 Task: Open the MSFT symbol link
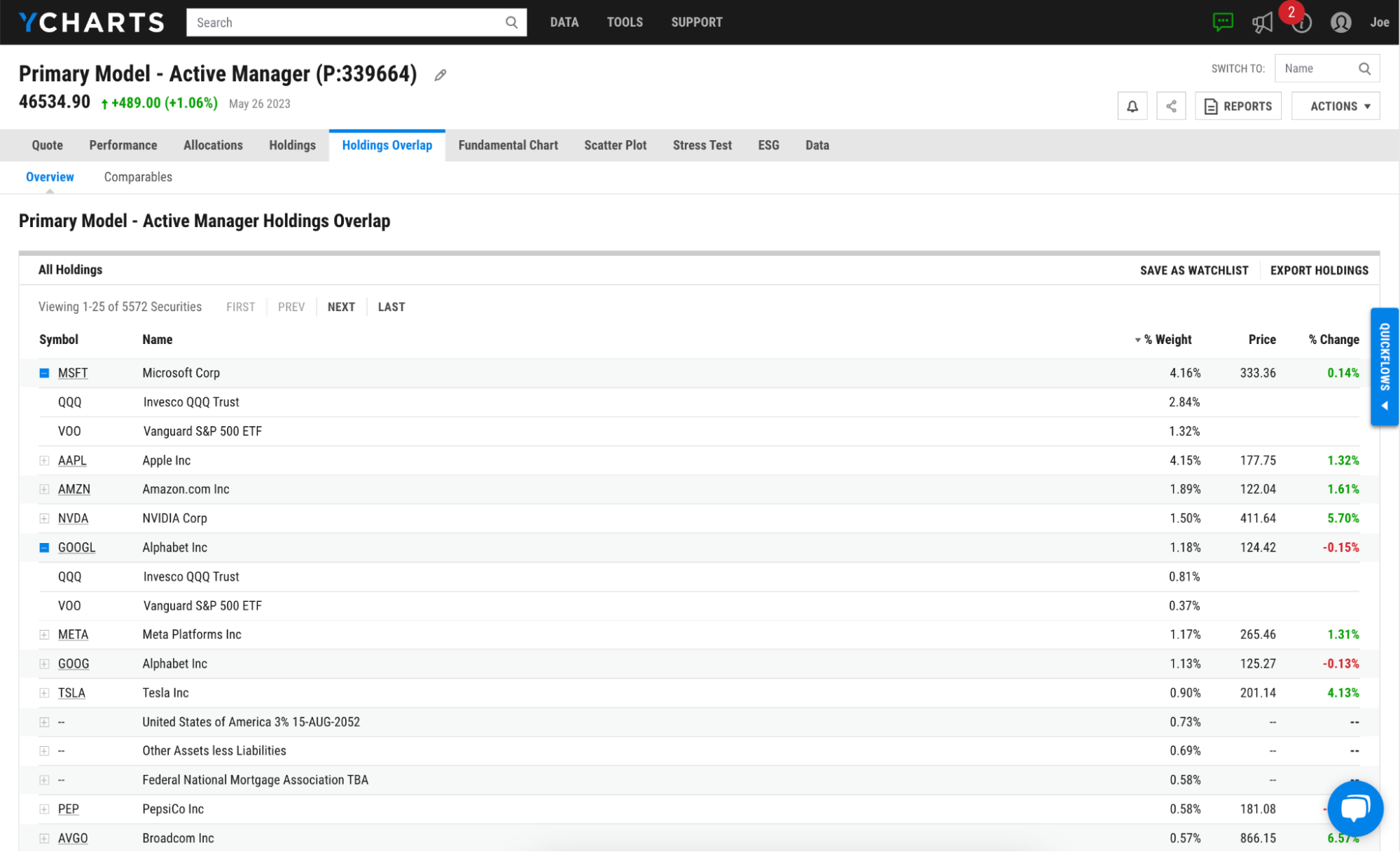tap(73, 373)
